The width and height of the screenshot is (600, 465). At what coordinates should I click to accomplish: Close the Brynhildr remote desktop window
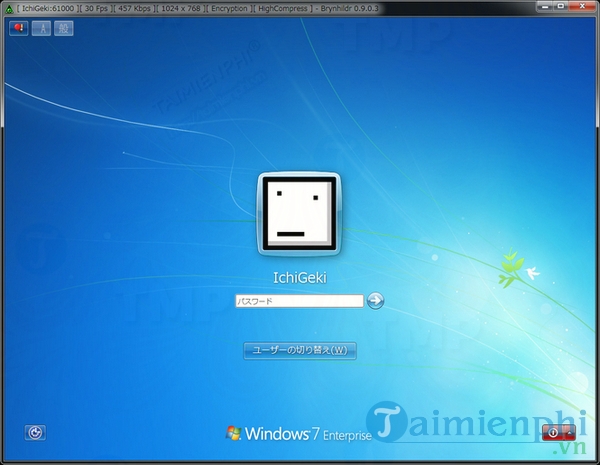click(588, 7)
